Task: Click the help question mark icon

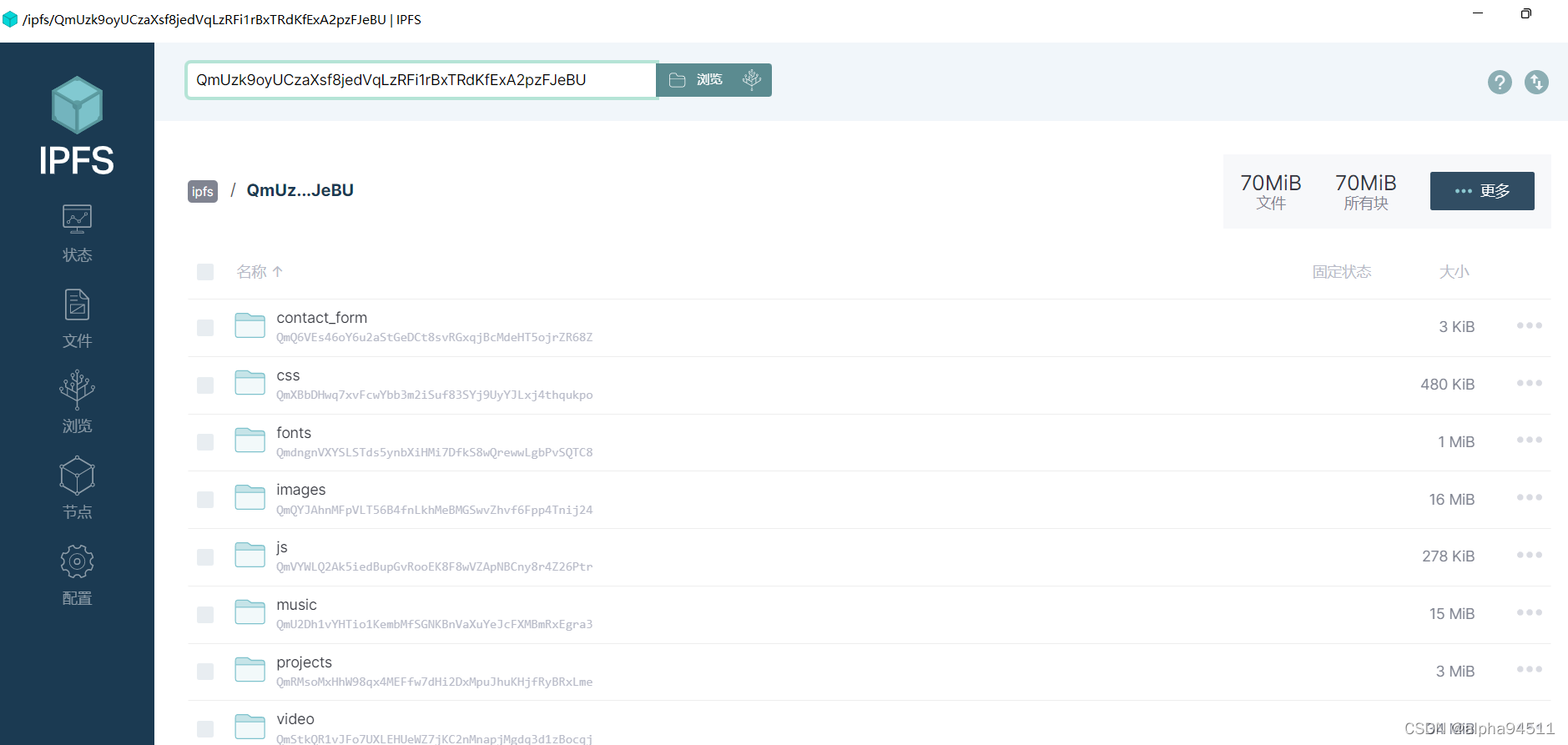Action: point(1500,82)
